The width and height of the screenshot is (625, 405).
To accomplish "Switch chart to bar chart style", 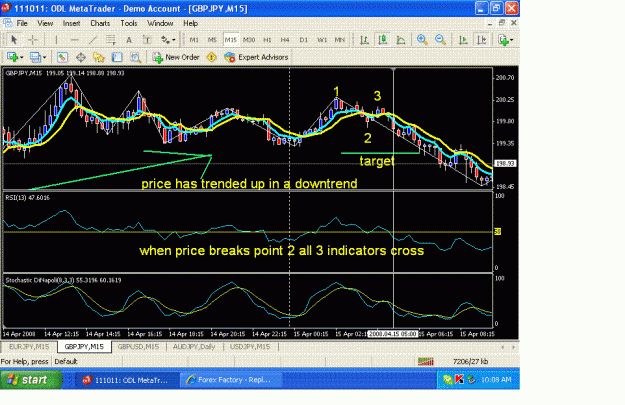I will (x=364, y=40).
